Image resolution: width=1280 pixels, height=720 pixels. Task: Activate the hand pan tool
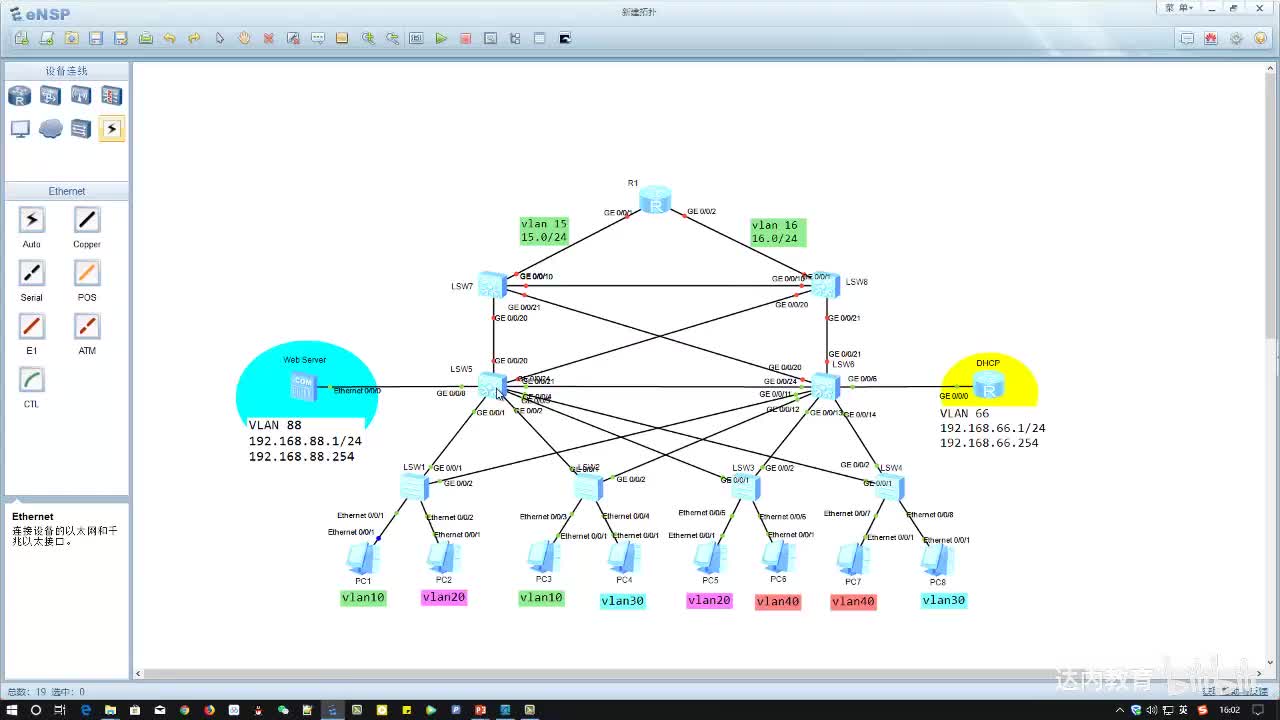click(x=244, y=38)
